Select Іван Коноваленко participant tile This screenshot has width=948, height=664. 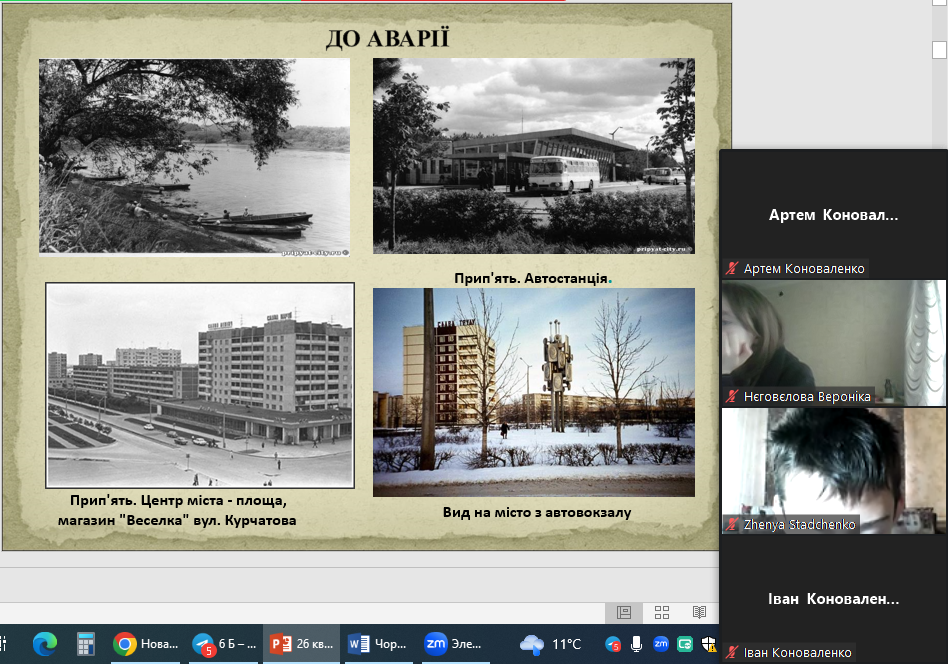tap(832, 599)
